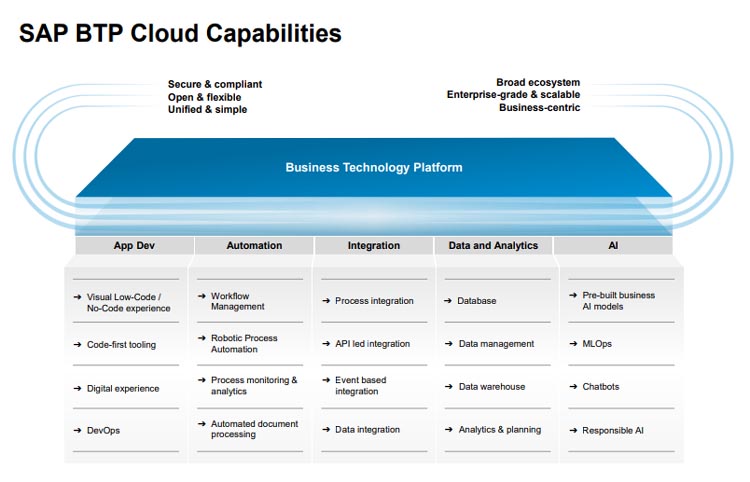Click the 'Database' item
The image size is (750, 482).
coord(476,301)
